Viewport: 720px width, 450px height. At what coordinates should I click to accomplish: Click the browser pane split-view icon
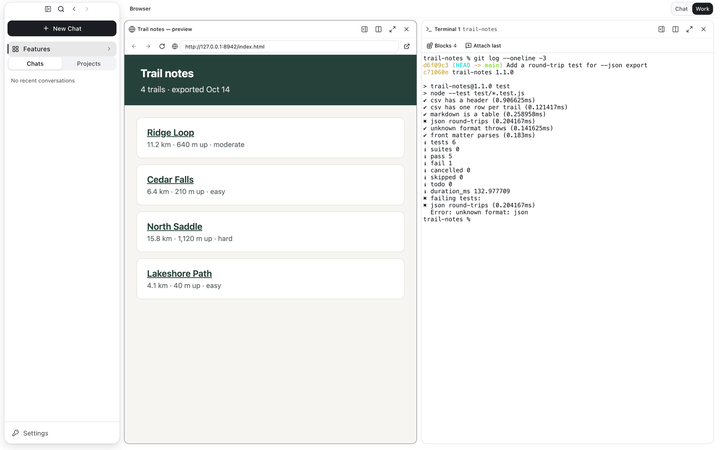(378, 29)
